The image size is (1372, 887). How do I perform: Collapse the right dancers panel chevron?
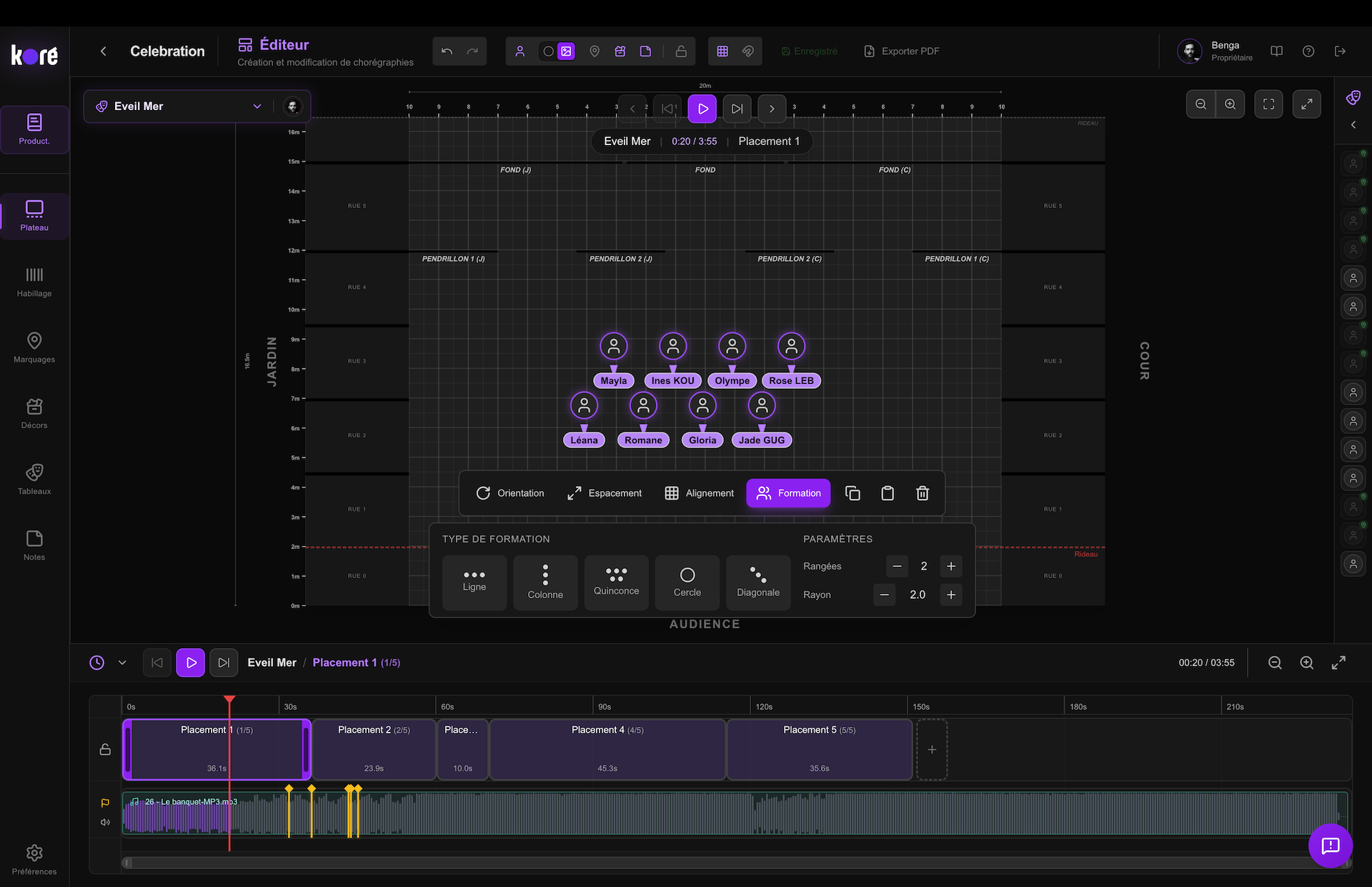coord(1353,125)
